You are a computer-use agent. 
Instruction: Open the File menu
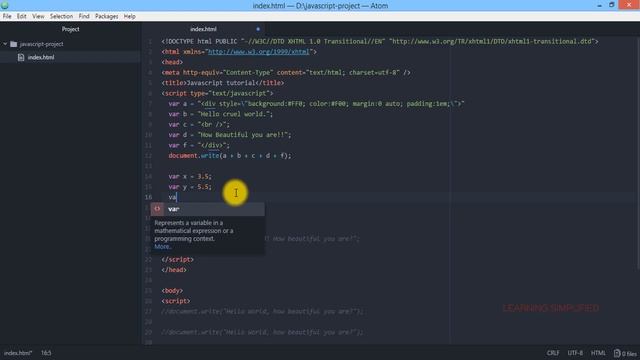pos(7,16)
